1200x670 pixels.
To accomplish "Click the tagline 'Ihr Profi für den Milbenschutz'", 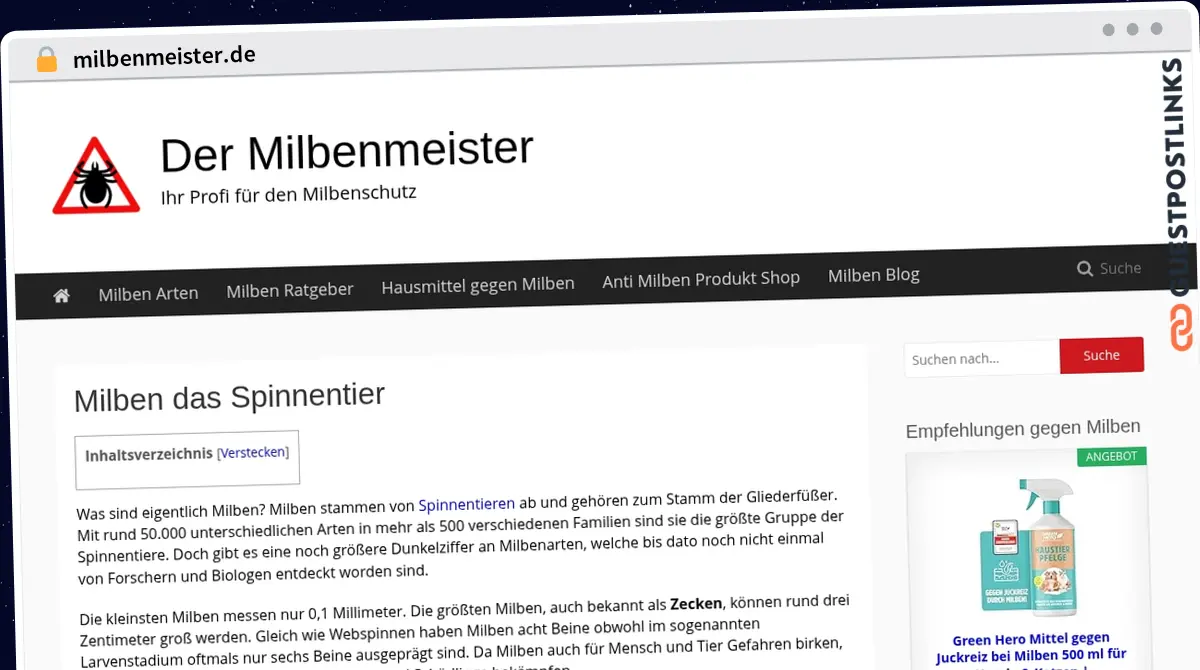I will pos(288,194).
